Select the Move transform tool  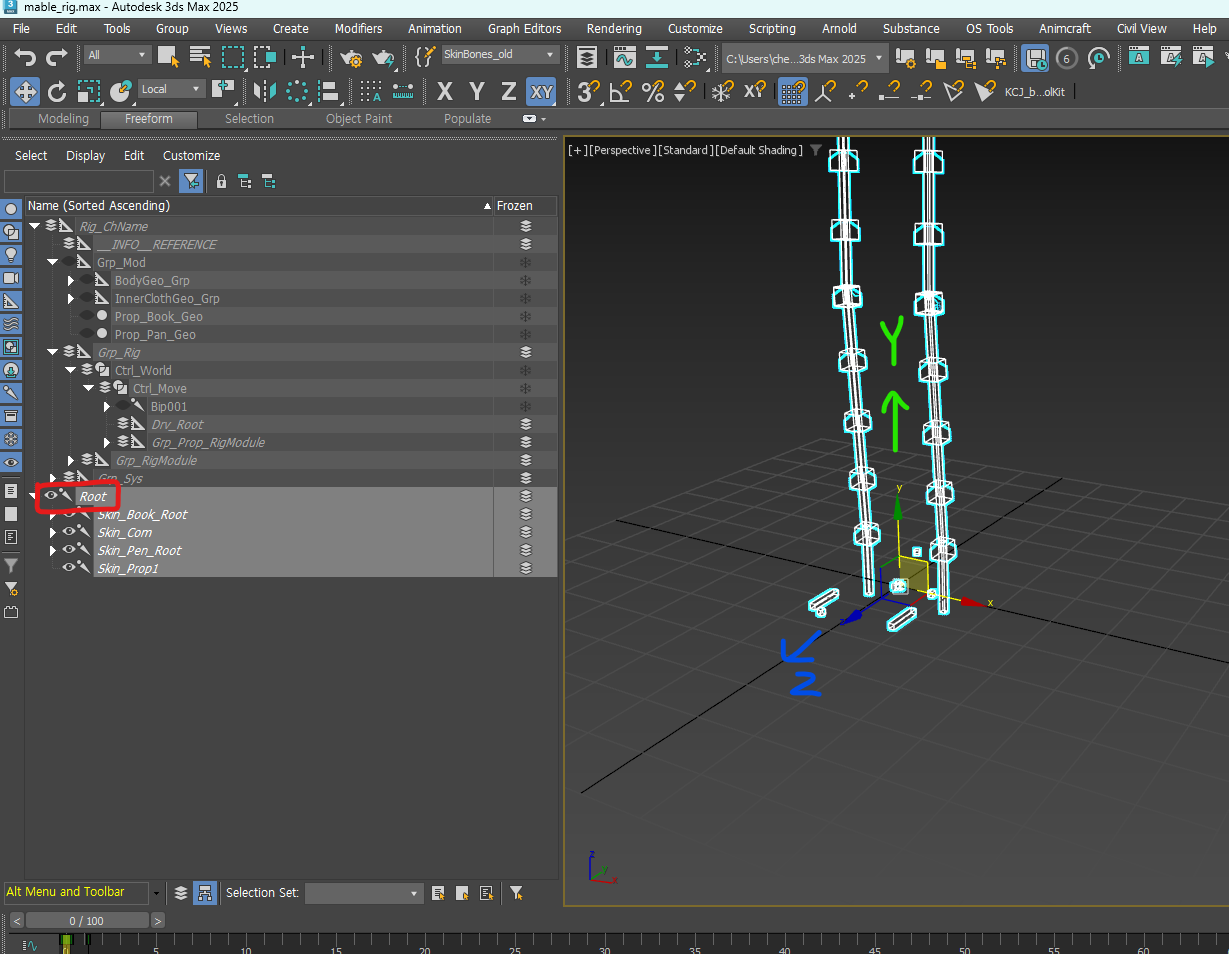(x=25, y=92)
